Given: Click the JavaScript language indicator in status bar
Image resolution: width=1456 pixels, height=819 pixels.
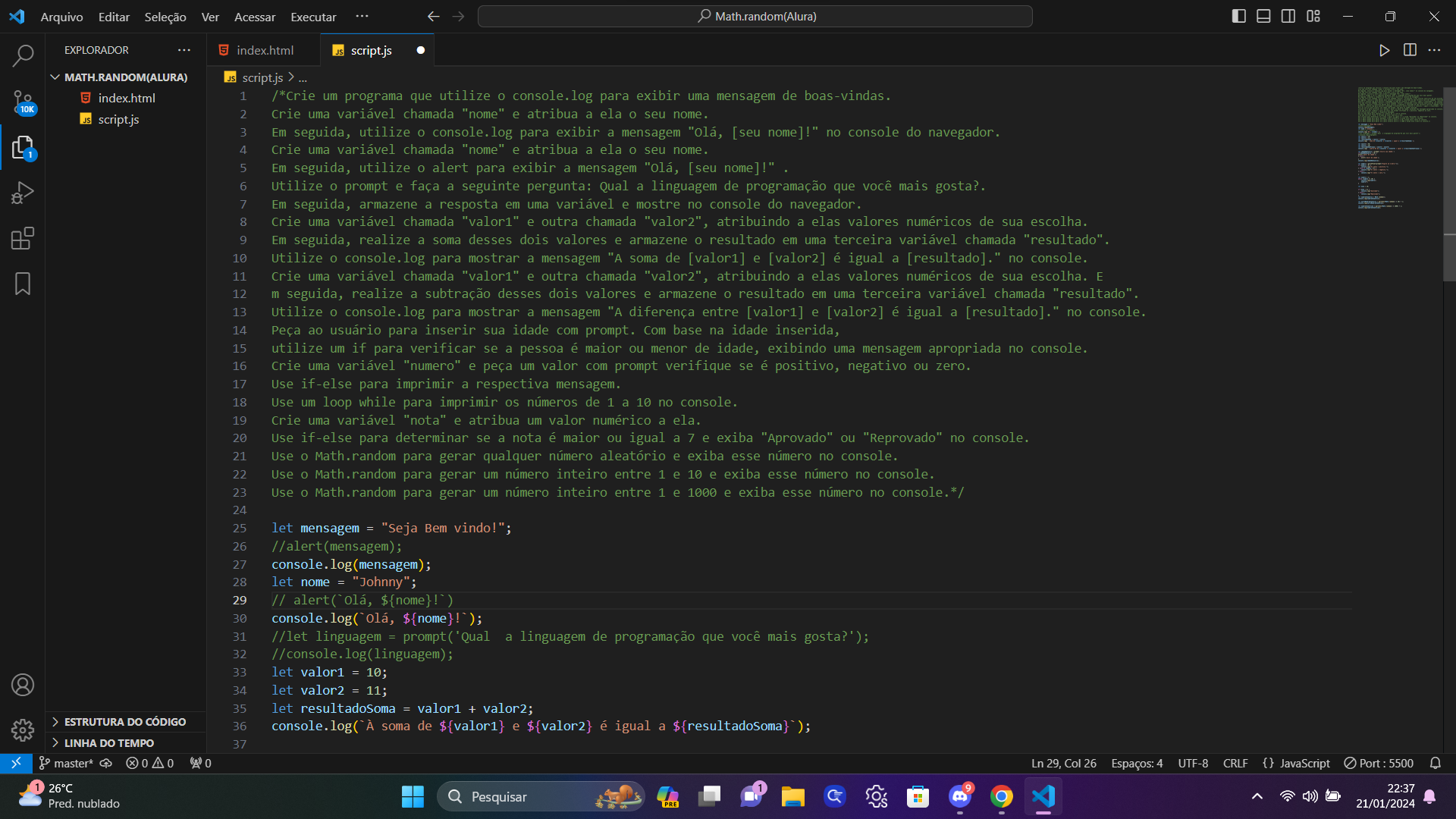Looking at the screenshot, I should click(x=1303, y=763).
